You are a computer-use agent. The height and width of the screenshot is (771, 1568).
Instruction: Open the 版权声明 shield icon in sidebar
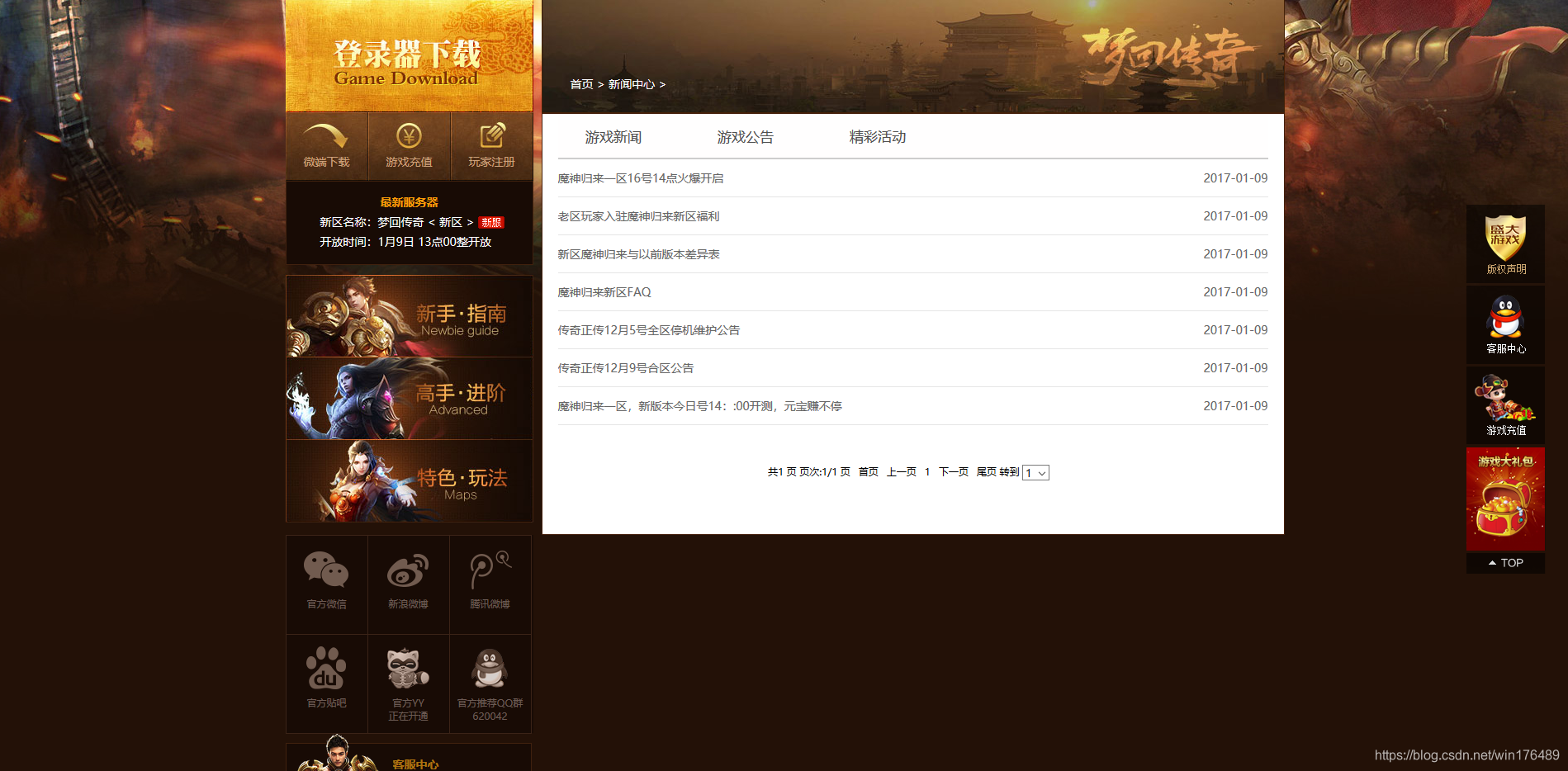(x=1505, y=244)
